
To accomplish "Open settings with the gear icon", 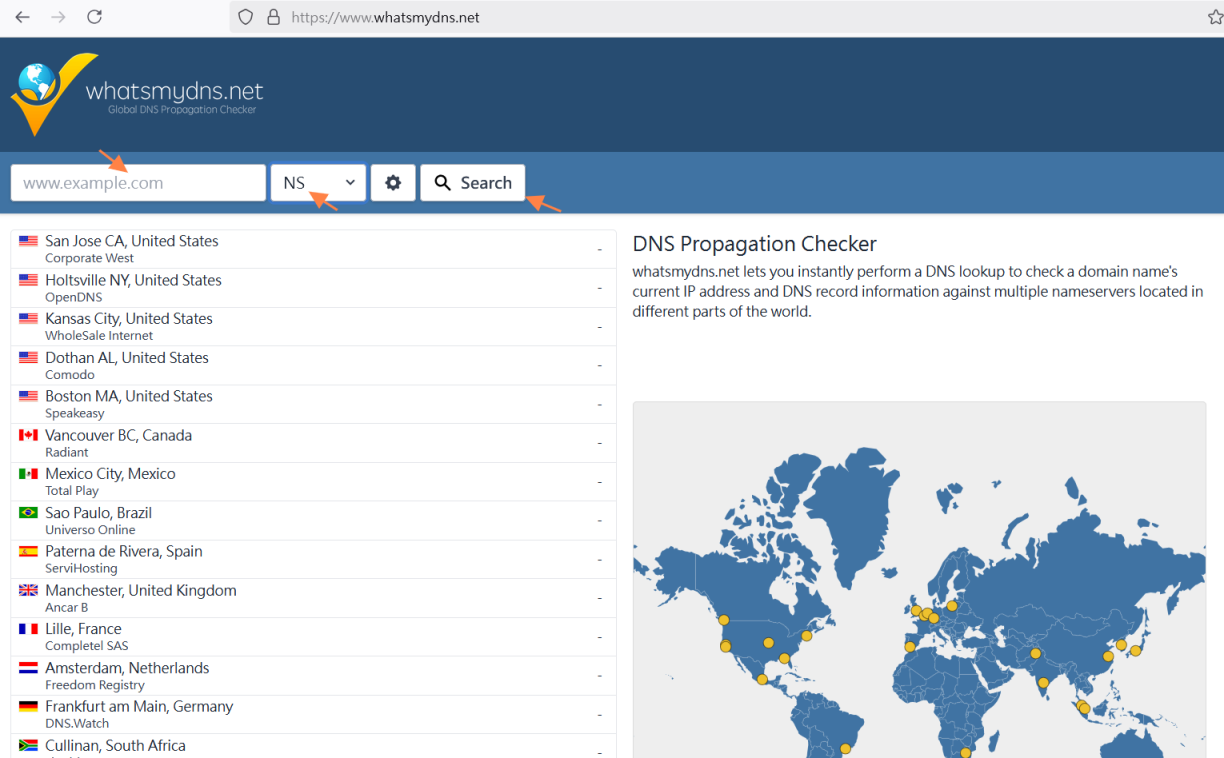I will click(393, 183).
